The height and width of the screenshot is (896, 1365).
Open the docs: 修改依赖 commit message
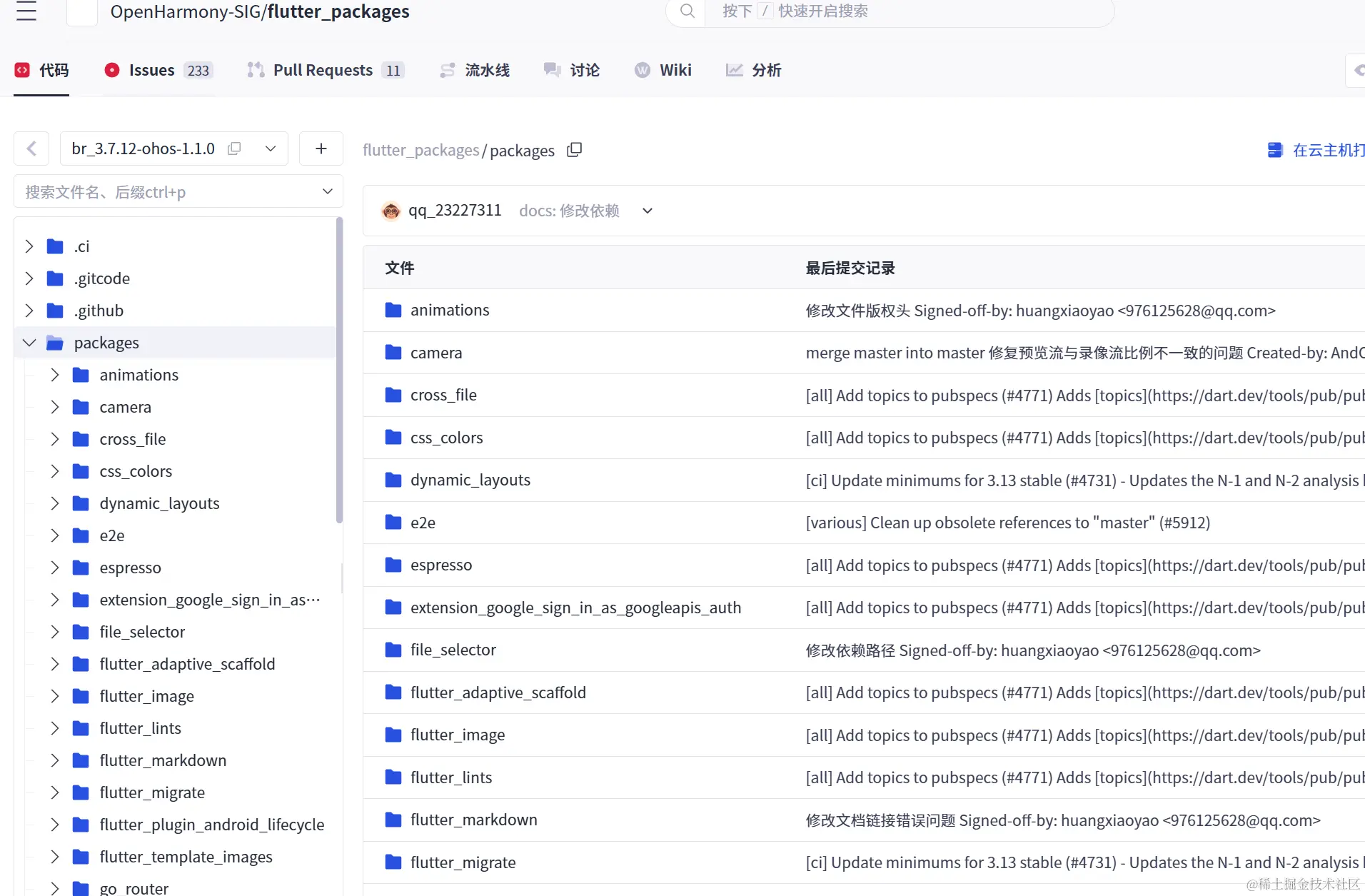pos(569,211)
